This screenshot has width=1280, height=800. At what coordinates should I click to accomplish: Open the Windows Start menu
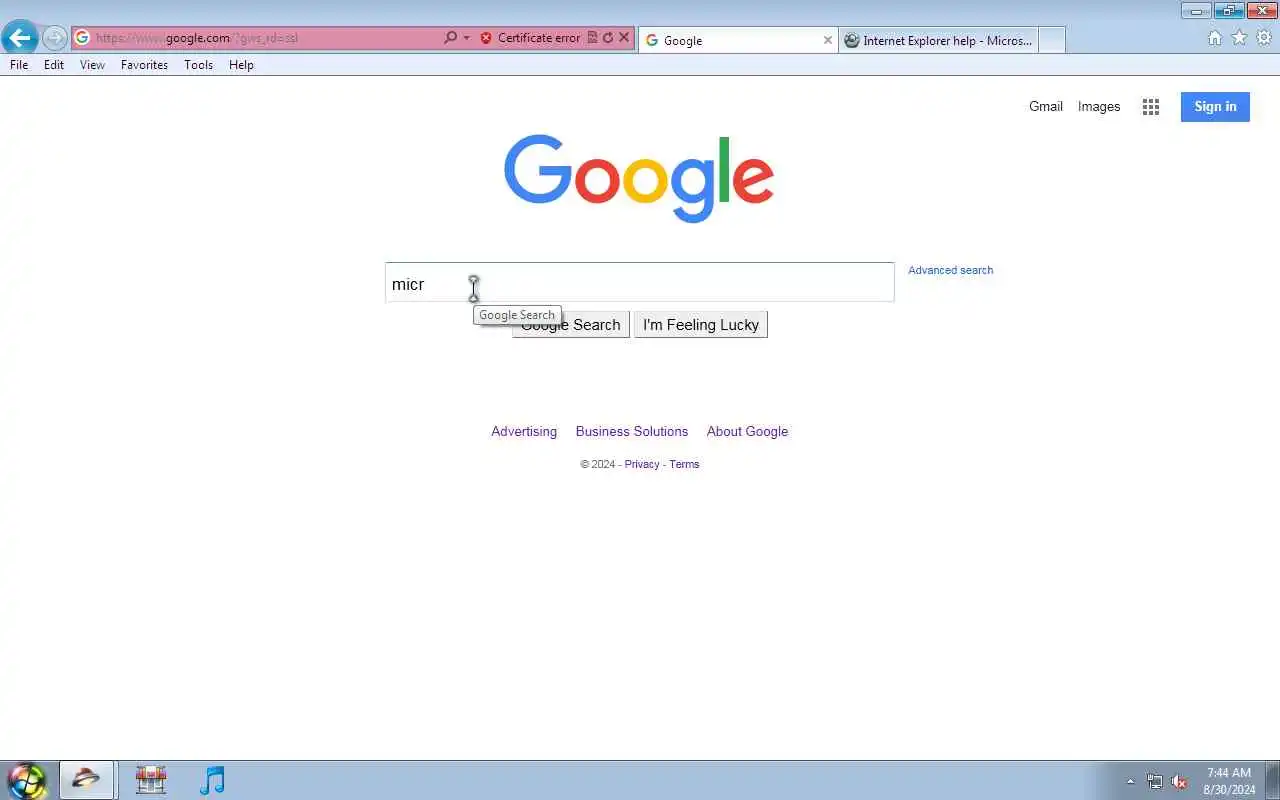26,780
